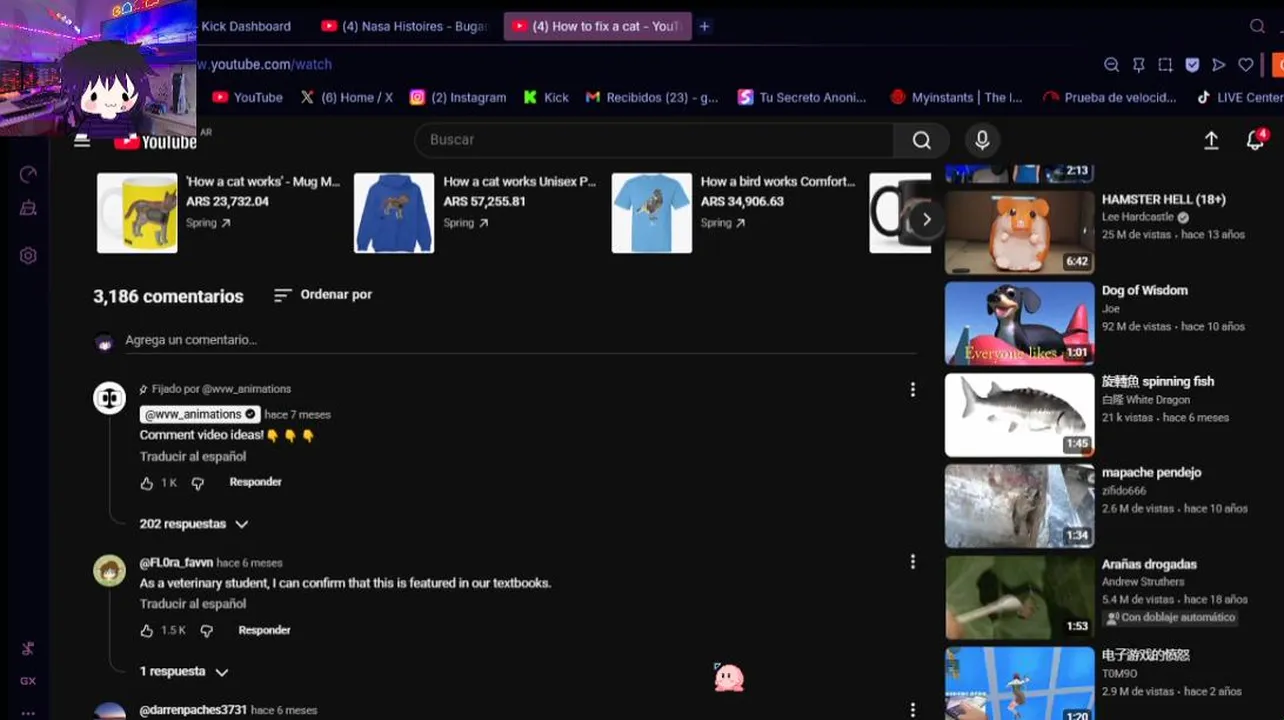
Task: Open @darrenpaches3731 user profile link
Action: coord(193,710)
